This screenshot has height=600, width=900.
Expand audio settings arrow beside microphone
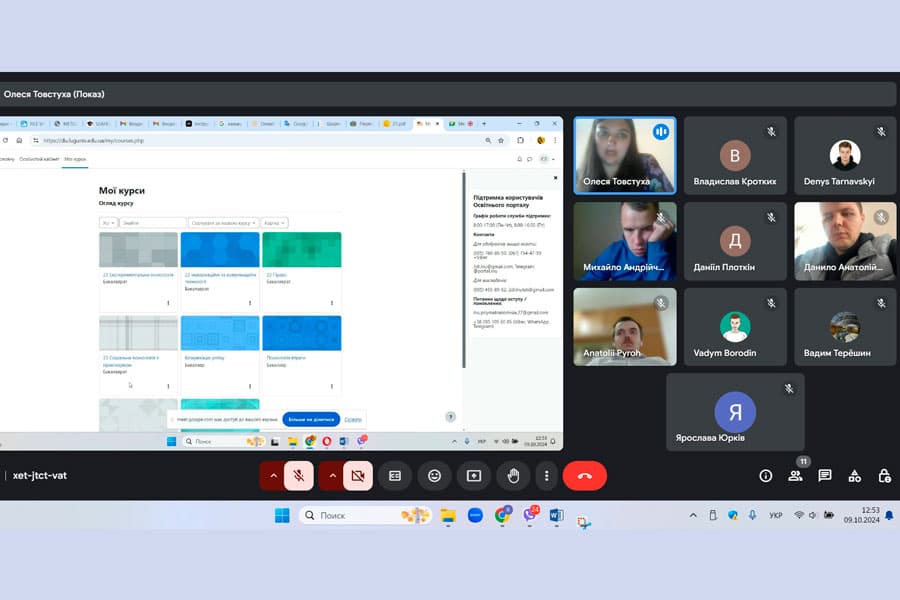tap(273, 475)
